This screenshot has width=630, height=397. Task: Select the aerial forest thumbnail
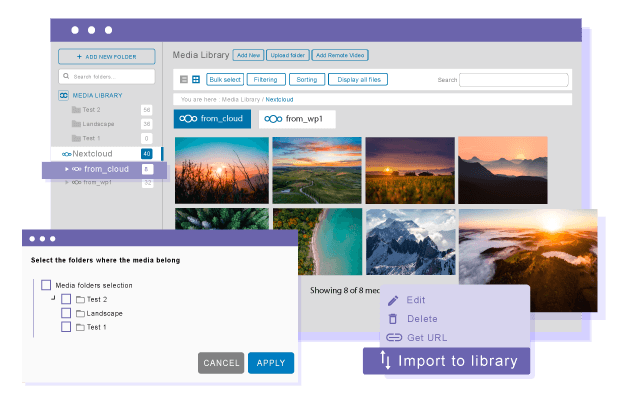222,219
